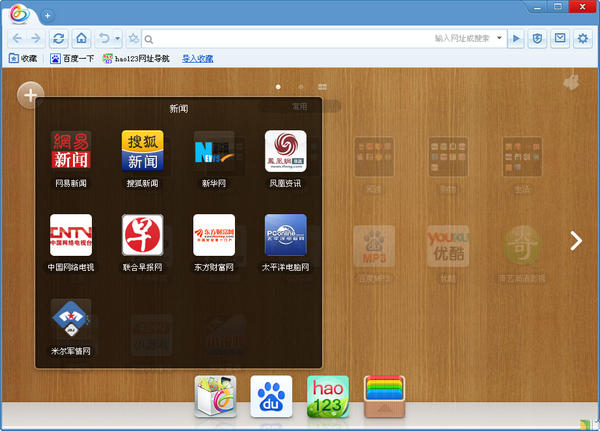Screen dimensions: 600x431
Task: Go to next page with right chevron
Action: [576, 241]
